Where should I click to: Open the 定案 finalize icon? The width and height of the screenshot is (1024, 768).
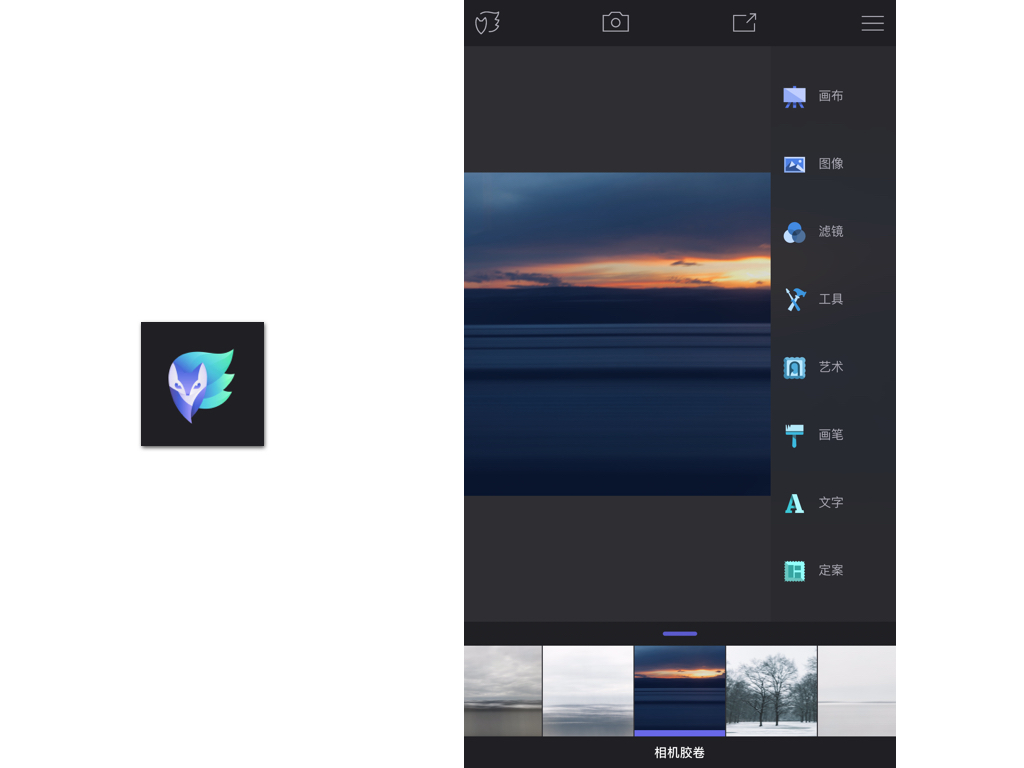[x=794, y=571]
